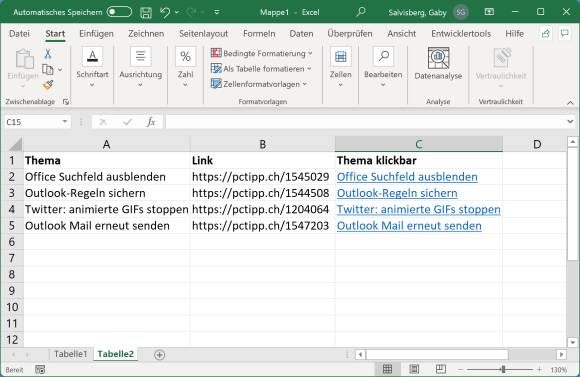Switch to the Zeichnen tab
Image resolution: width=580 pixels, height=377 pixels.
[146, 34]
